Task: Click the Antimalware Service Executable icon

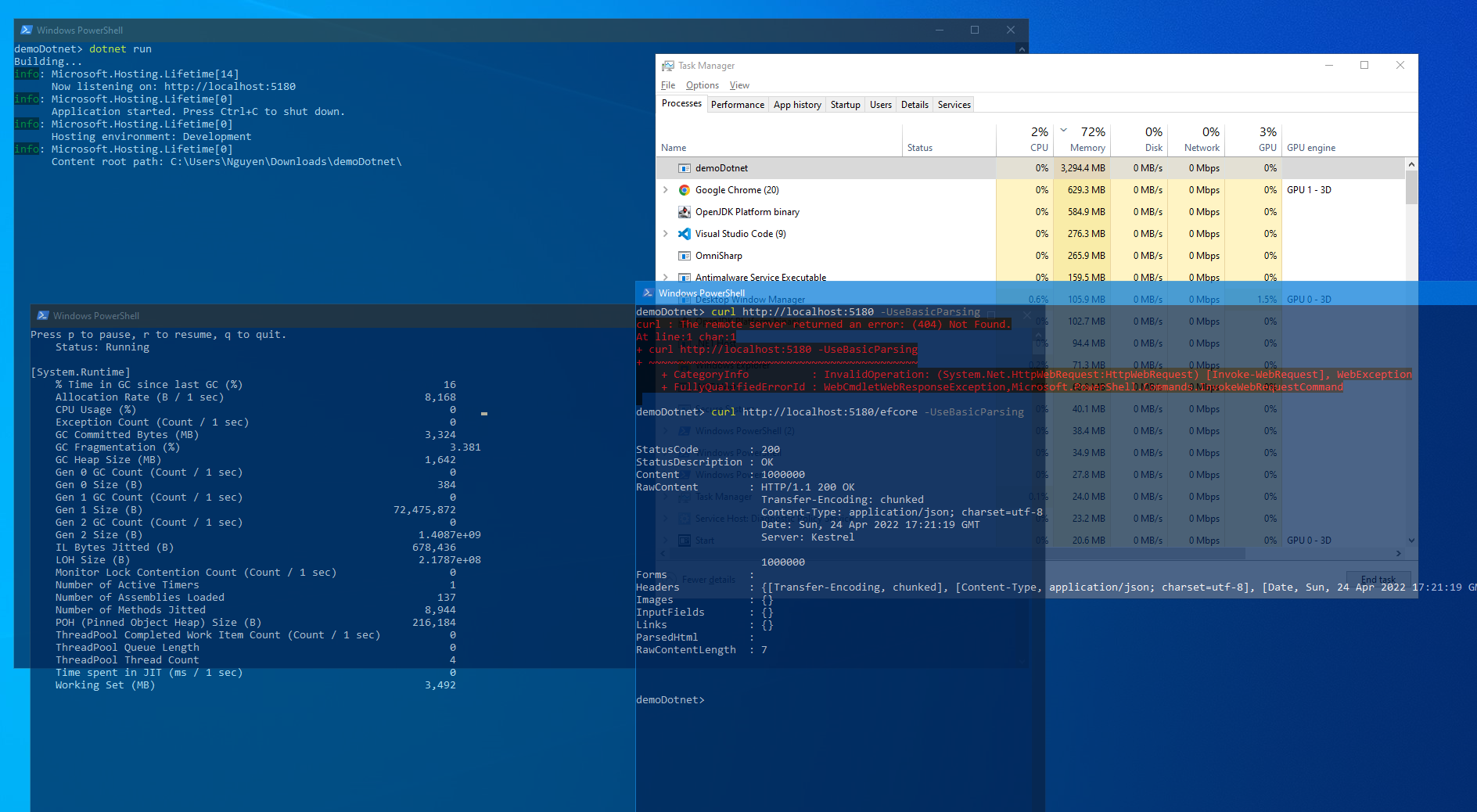Action: coord(685,277)
